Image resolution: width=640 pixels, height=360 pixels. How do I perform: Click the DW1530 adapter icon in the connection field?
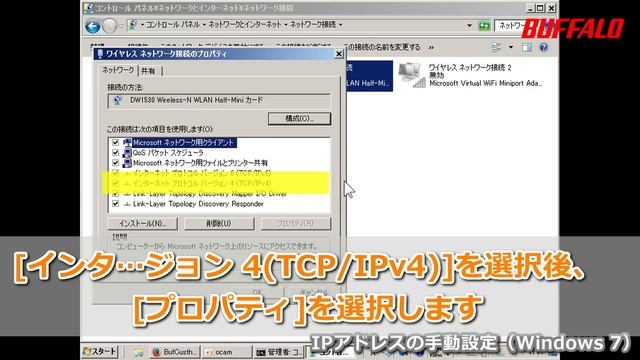click(x=118, y=100)
